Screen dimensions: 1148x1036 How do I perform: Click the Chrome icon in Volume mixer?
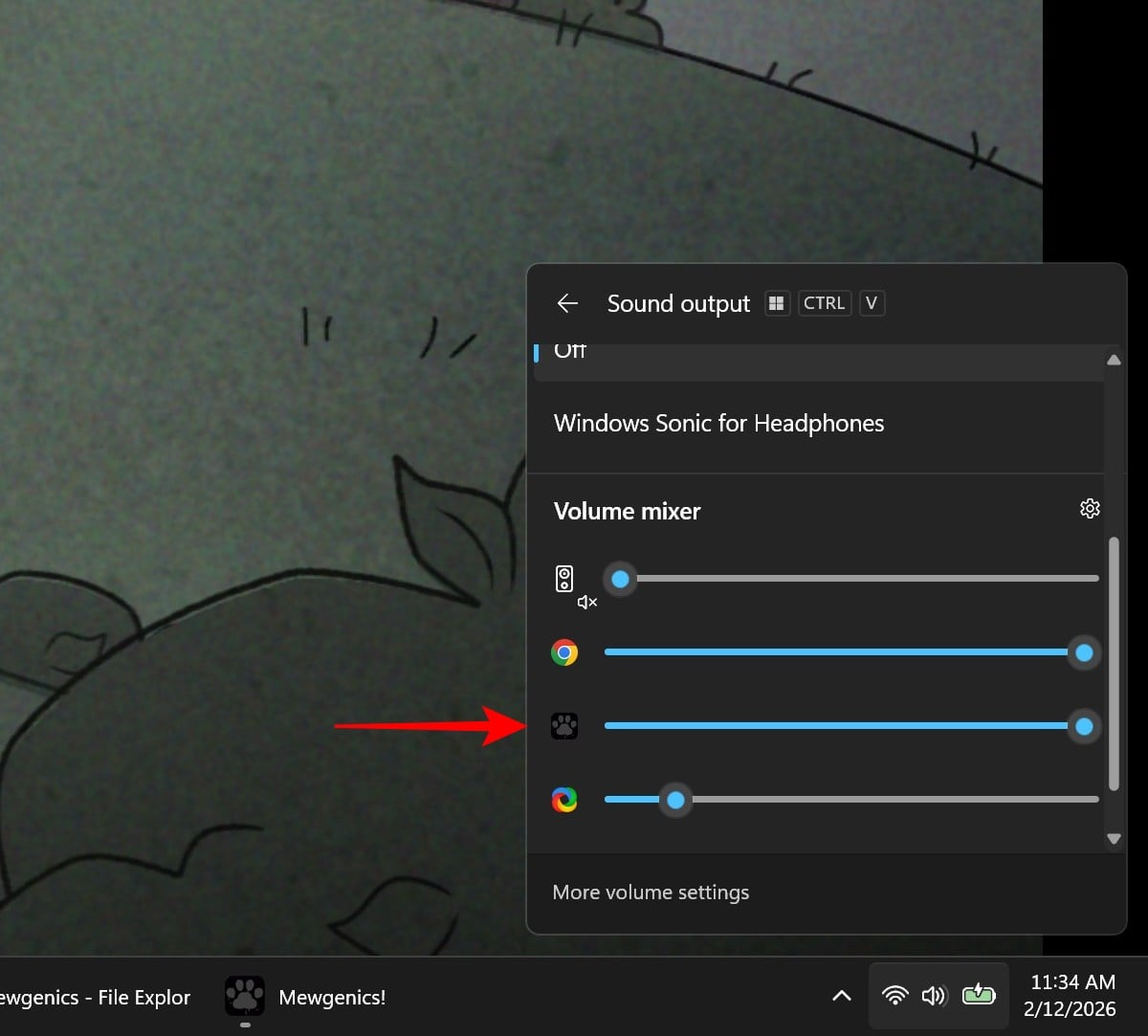tap(564, 653)
